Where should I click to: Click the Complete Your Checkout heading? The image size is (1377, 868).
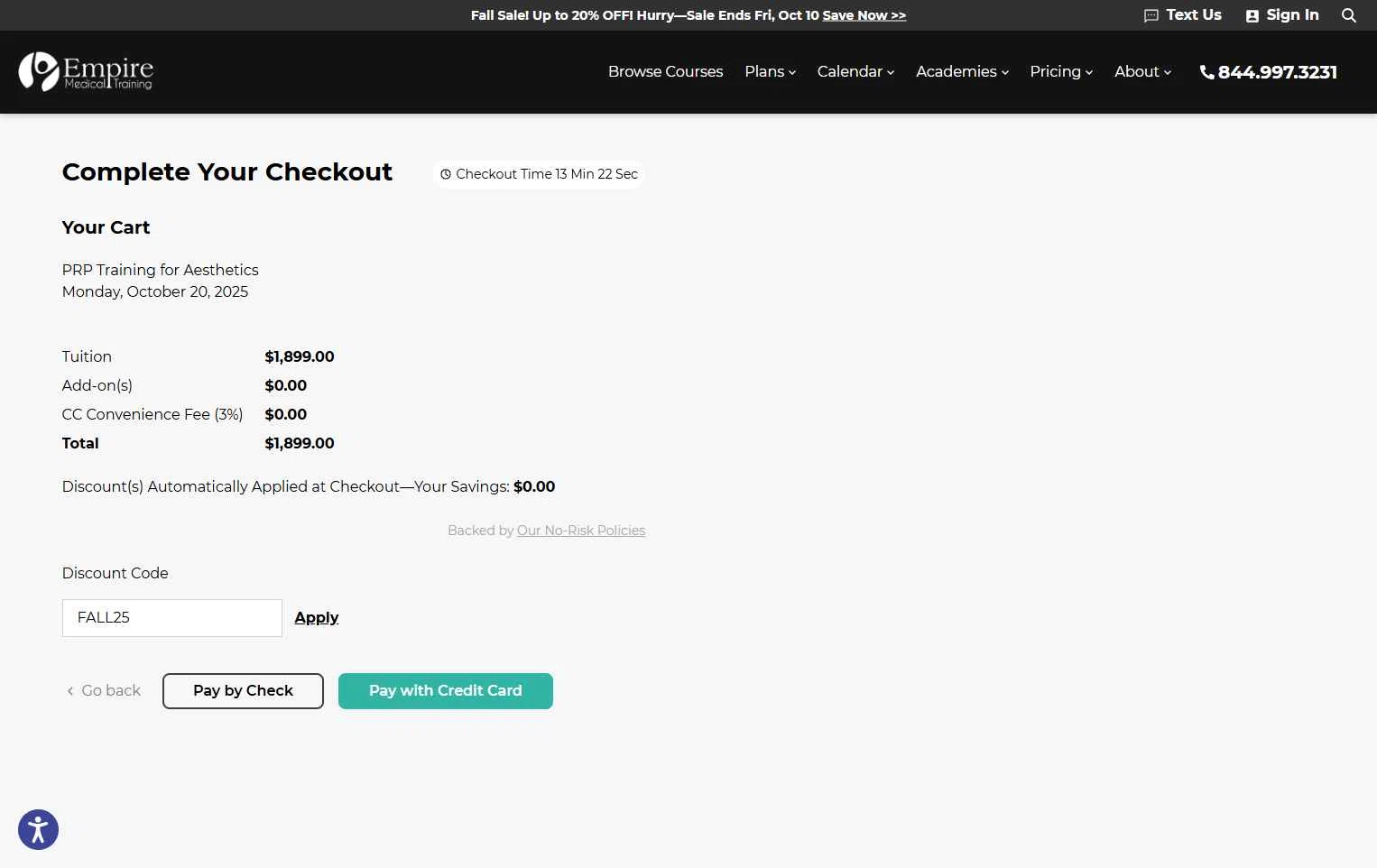(x=227, y=172)
